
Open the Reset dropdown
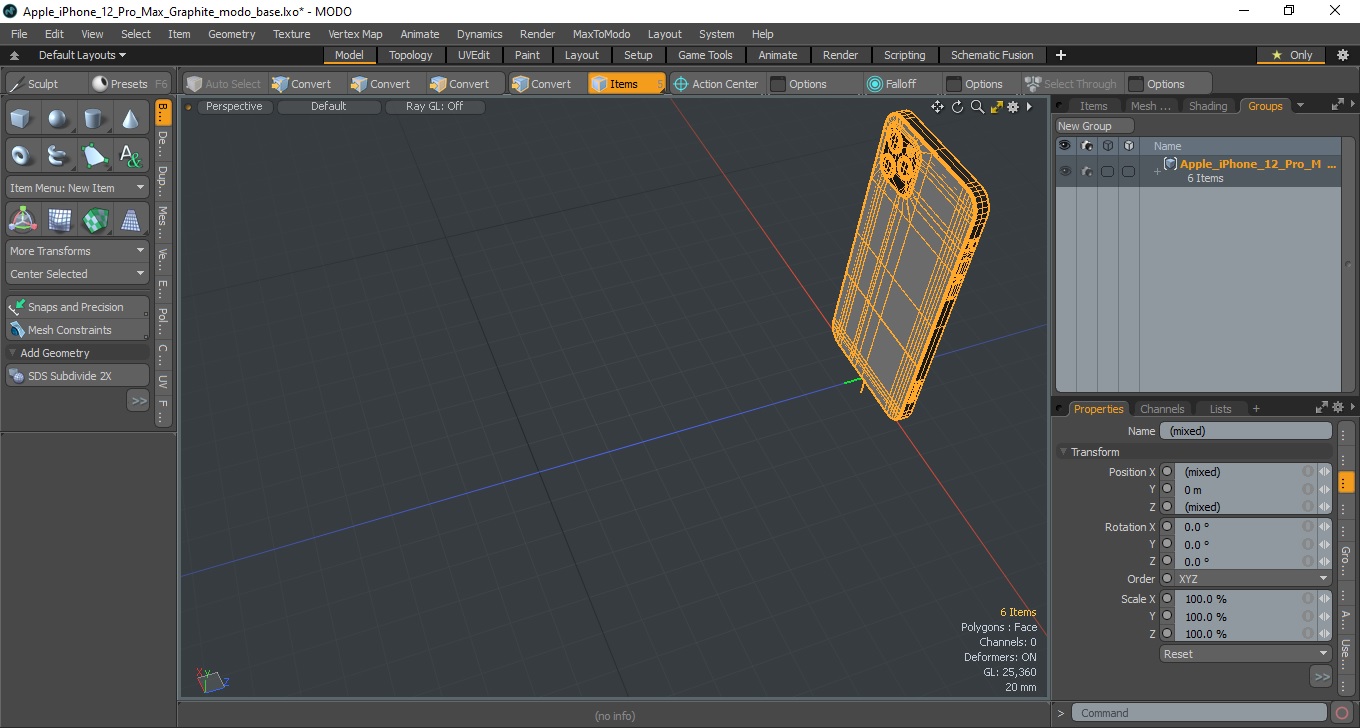tap(1245, 654)
